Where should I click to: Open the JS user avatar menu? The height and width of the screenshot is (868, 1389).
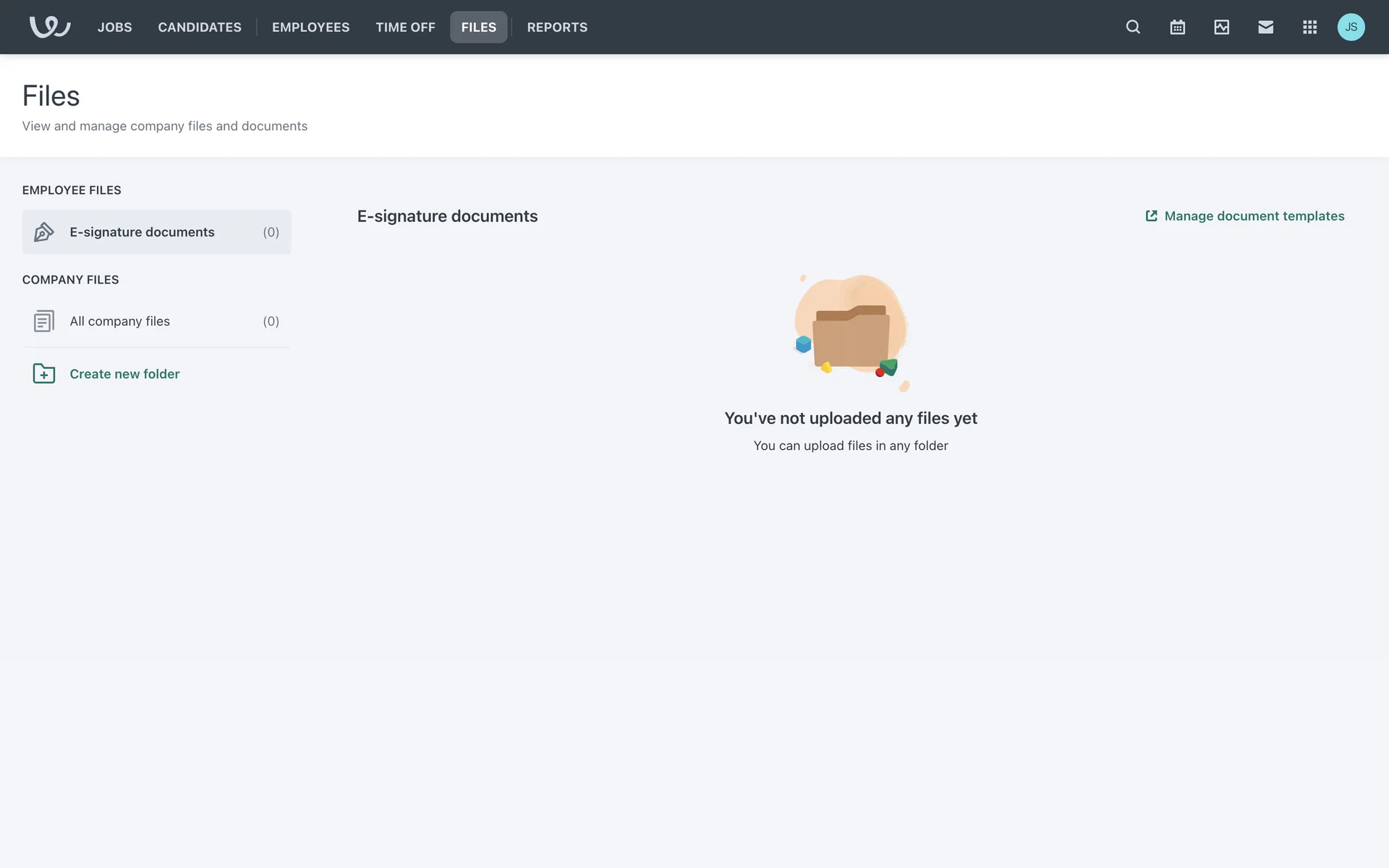pos(1351,27)
